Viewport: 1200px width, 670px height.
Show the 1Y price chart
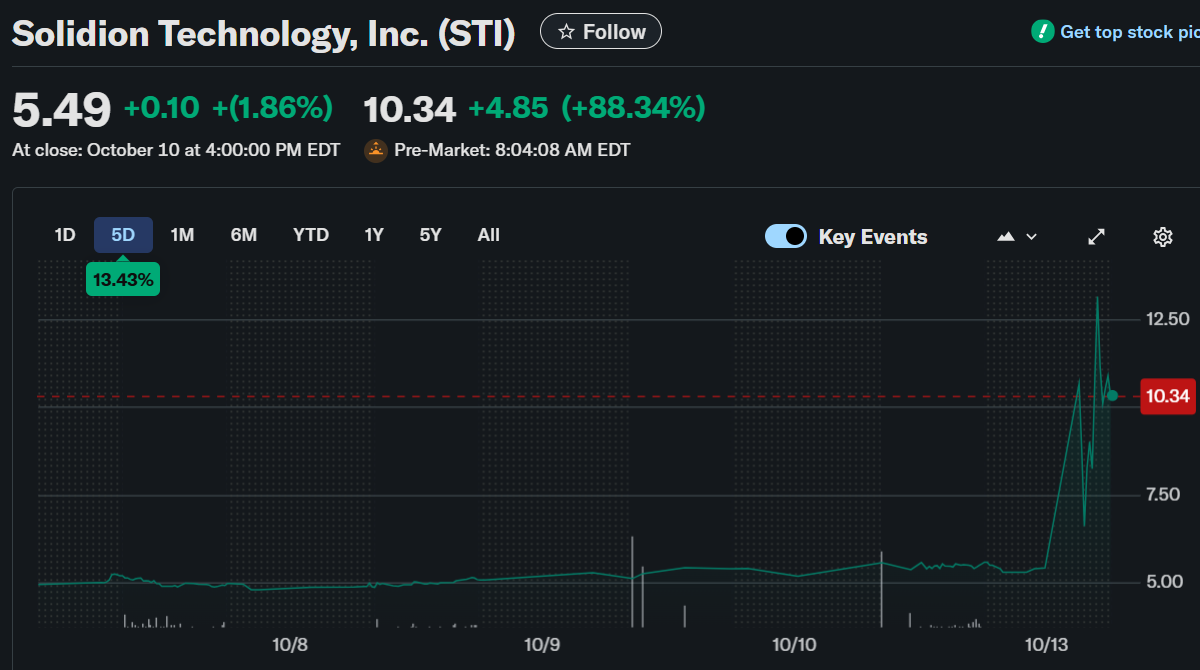[x=374, y=235]
